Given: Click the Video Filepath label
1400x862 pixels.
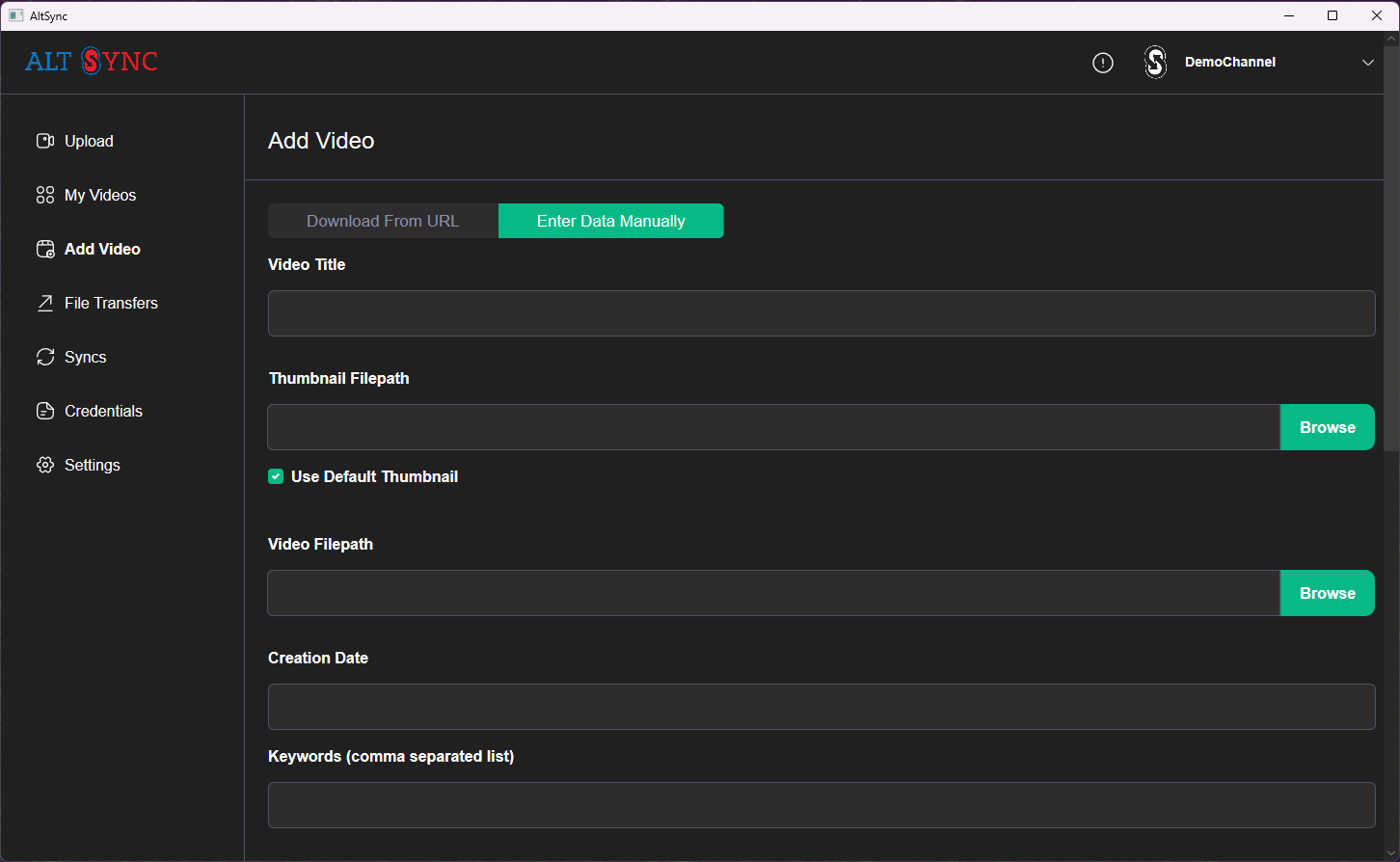Looking at the screenshot, I should 320,544.
